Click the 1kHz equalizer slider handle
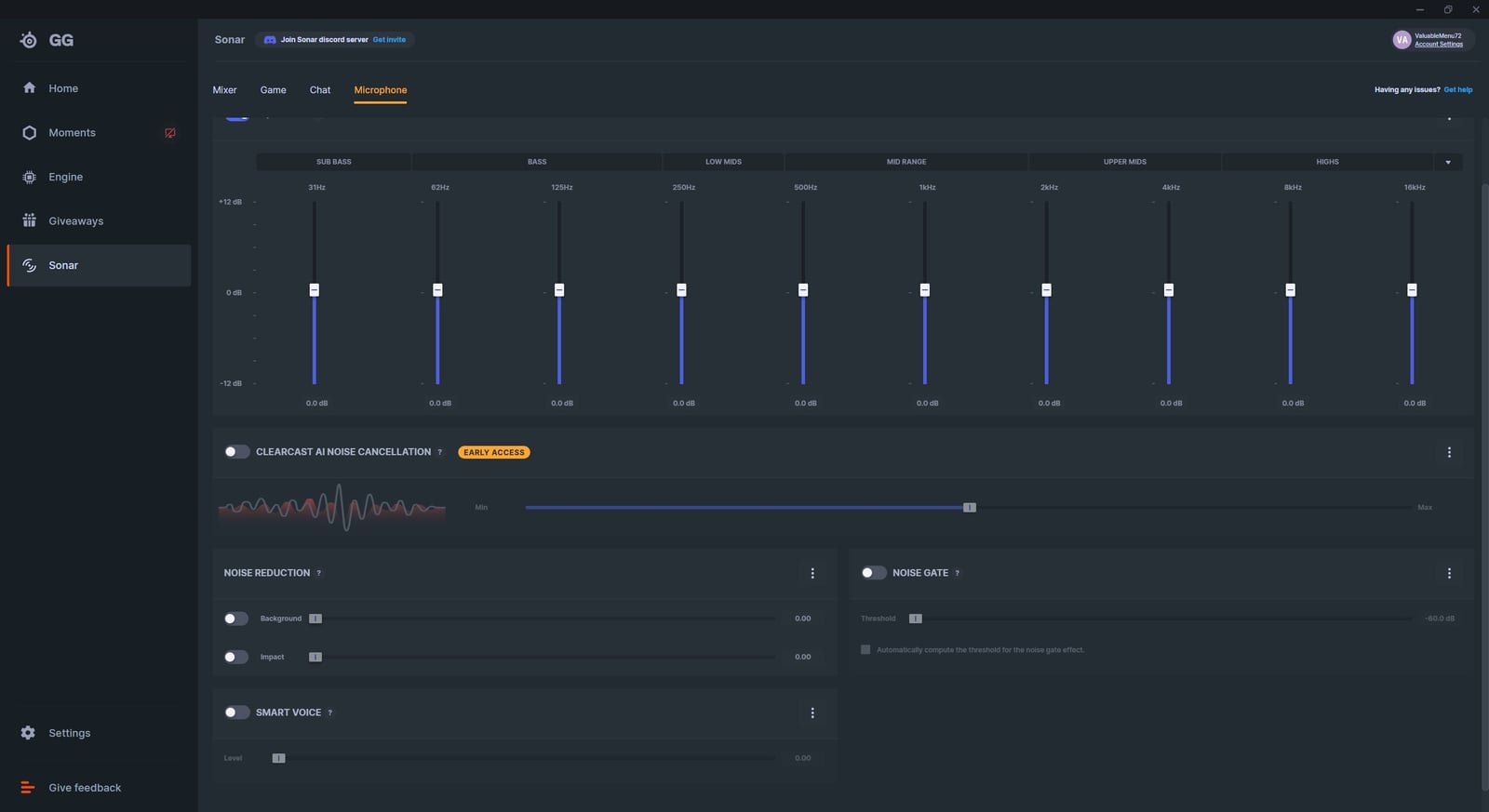 (925, 290)
